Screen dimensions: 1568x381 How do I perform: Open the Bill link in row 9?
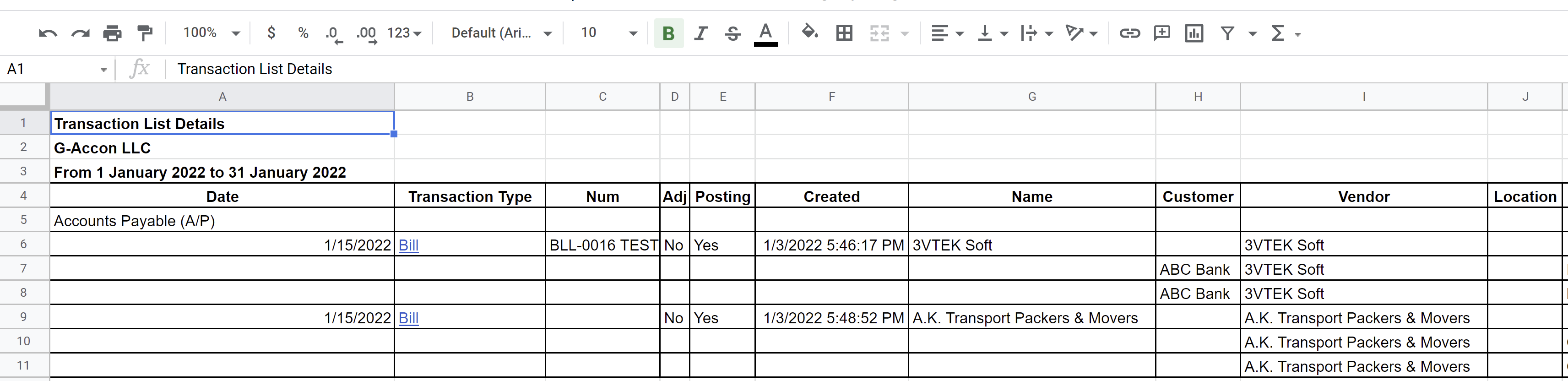click(408, 318)
